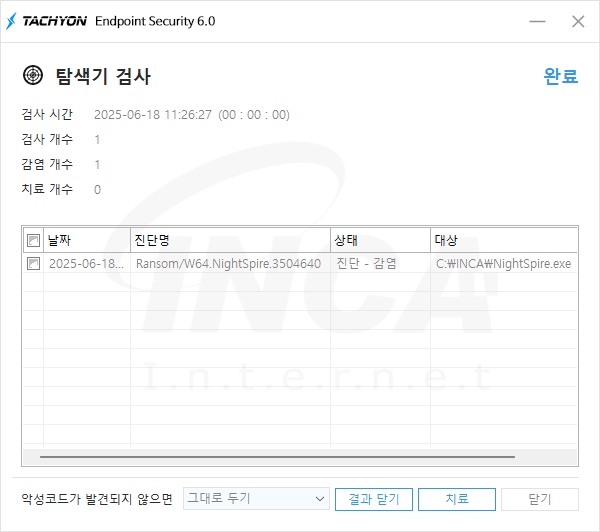Click the 대상 column header
The height and width of the screenshot is (532, 600).
504,240
